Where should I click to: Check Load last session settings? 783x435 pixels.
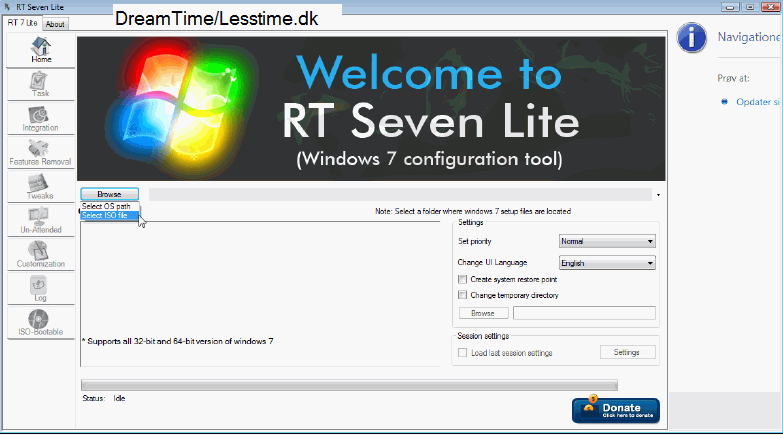coord(462,353)
